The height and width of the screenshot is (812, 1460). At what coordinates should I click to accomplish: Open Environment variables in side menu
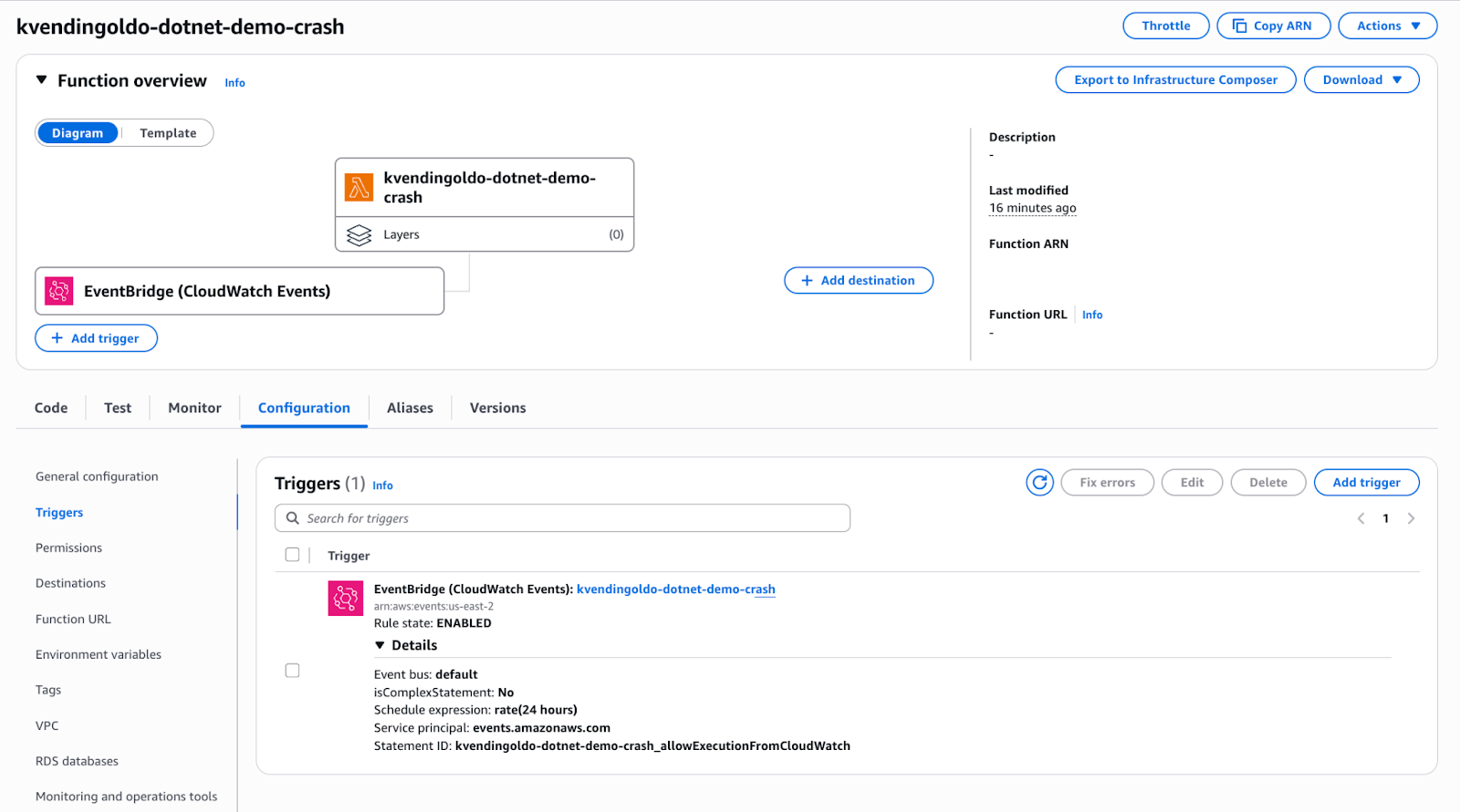(x=99, y=654)
